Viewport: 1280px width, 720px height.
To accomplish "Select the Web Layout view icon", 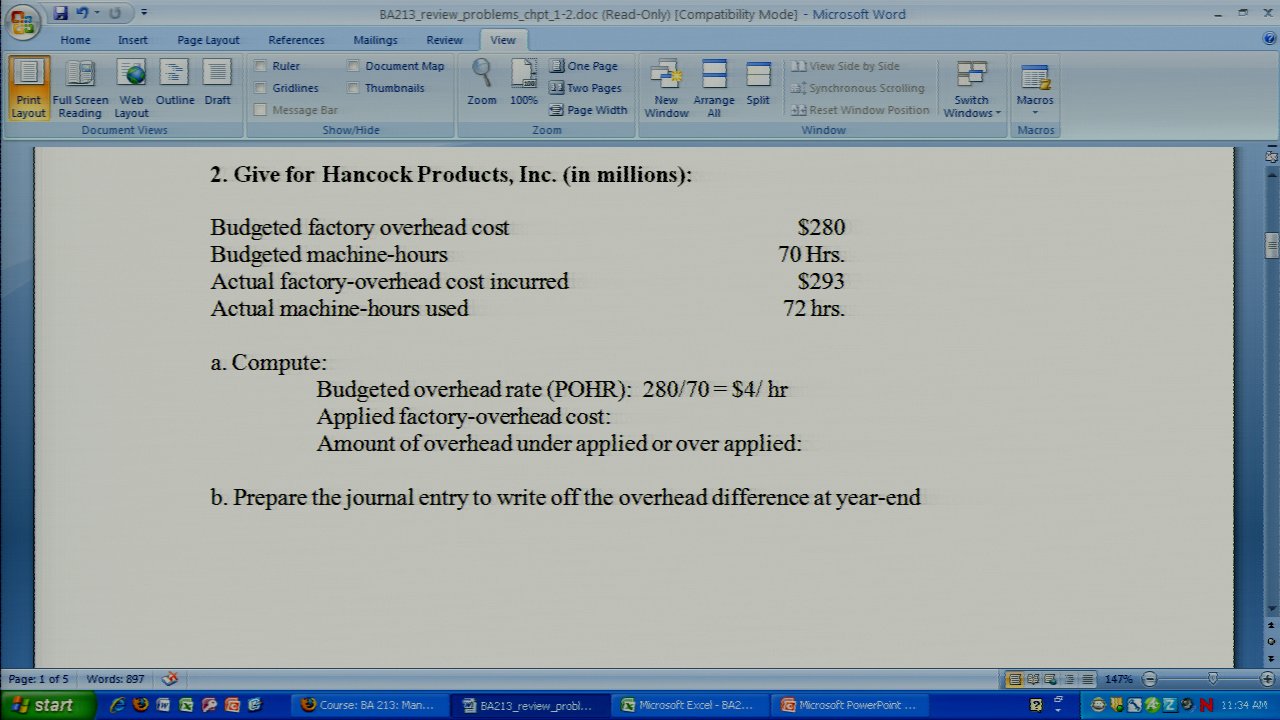I will click(x=131, y=88).
